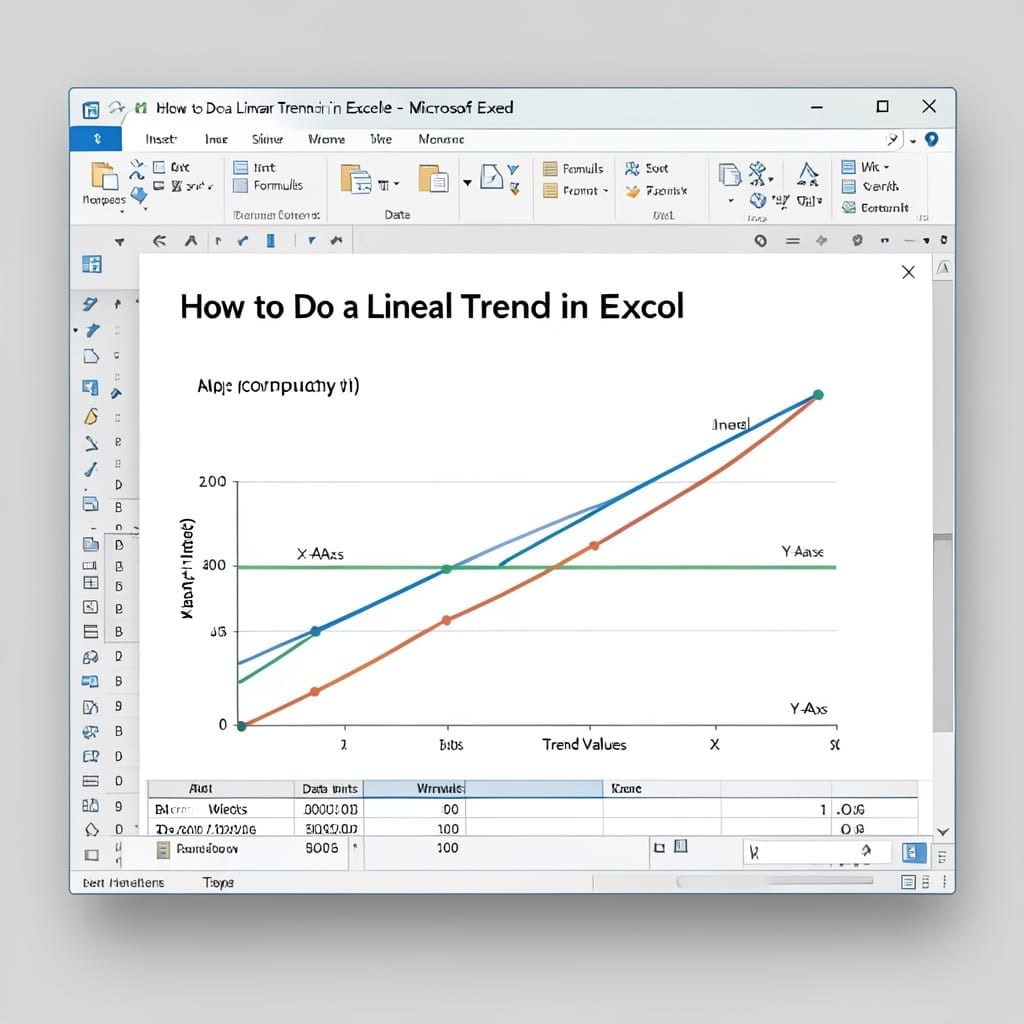
Task: Click the 'Data bnts' column header
Action: pos(329,788)
